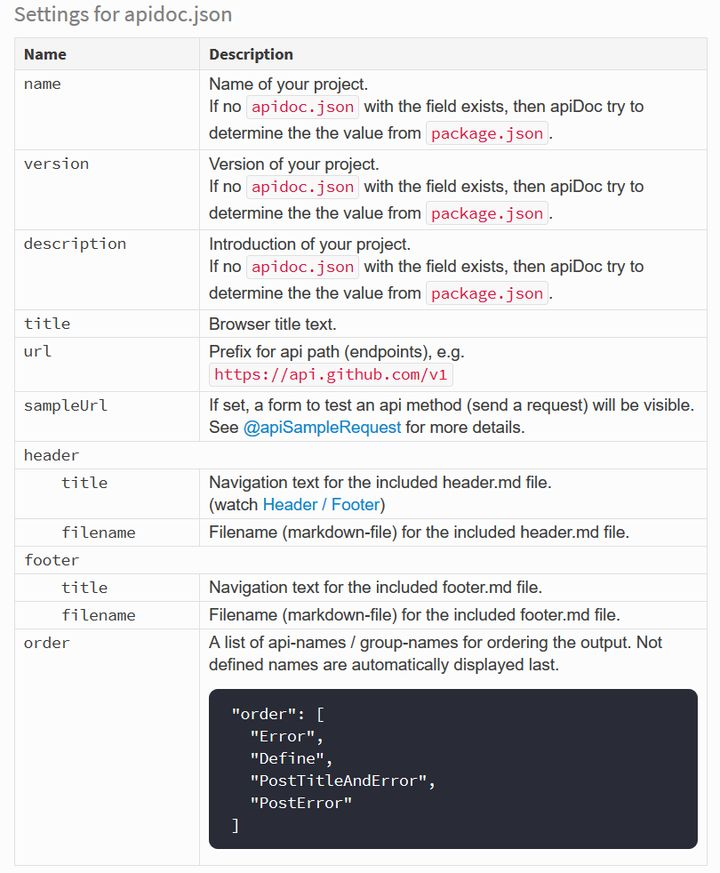Click "PostTitleAndError" in the code block
Viewport: 720px width, 873px height.
(342, 781)
